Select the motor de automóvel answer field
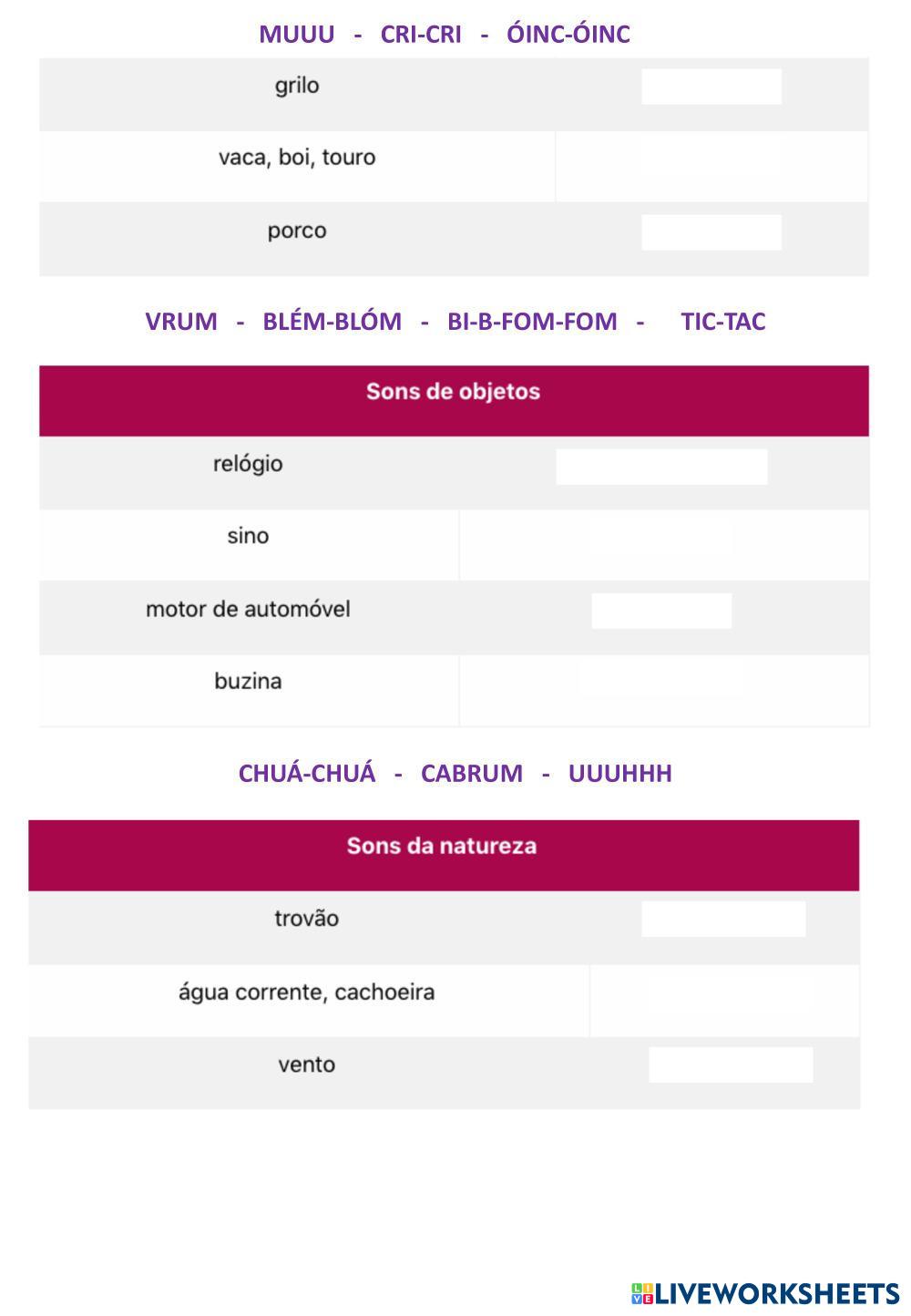This screenshot has height=1316, width=911. pos(661,611)
